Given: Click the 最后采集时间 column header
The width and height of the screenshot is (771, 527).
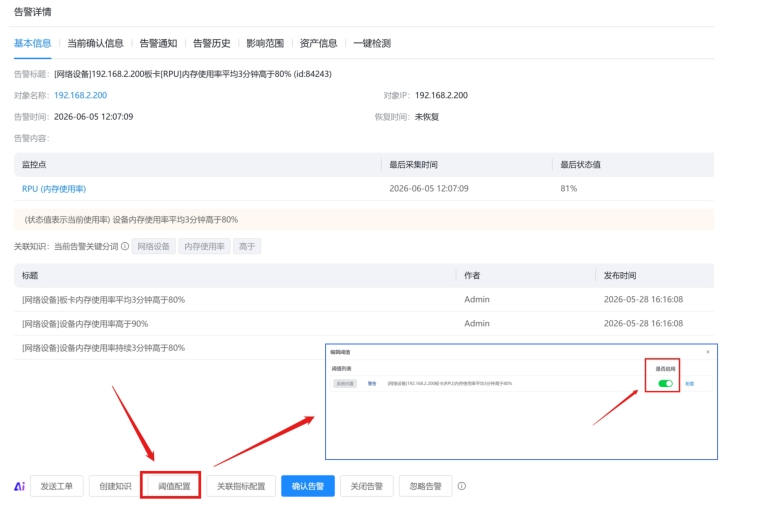Looking at the screenshot, I should click(414, 165).
